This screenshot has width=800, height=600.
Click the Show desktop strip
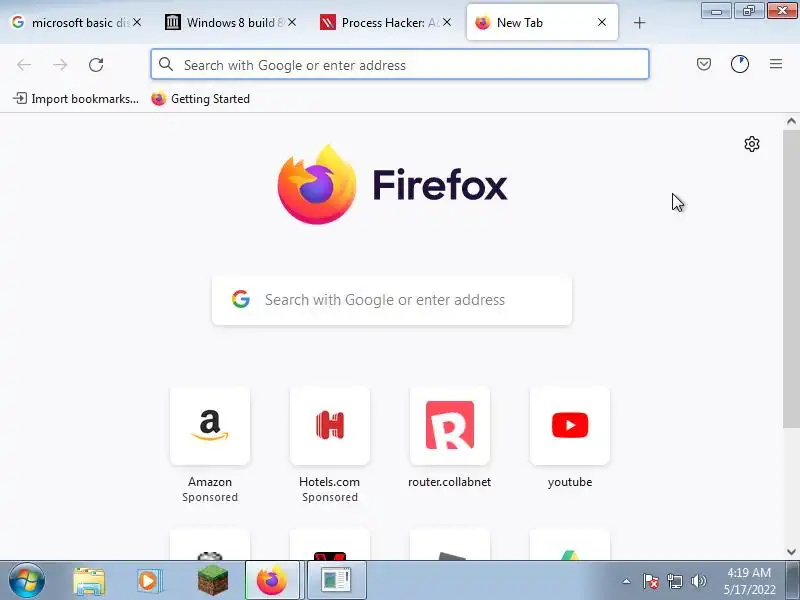793,581
